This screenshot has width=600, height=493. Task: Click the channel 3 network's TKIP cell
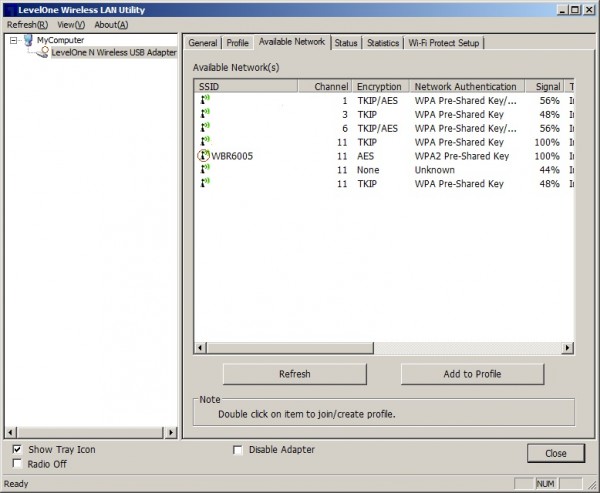tap(367, 114)
